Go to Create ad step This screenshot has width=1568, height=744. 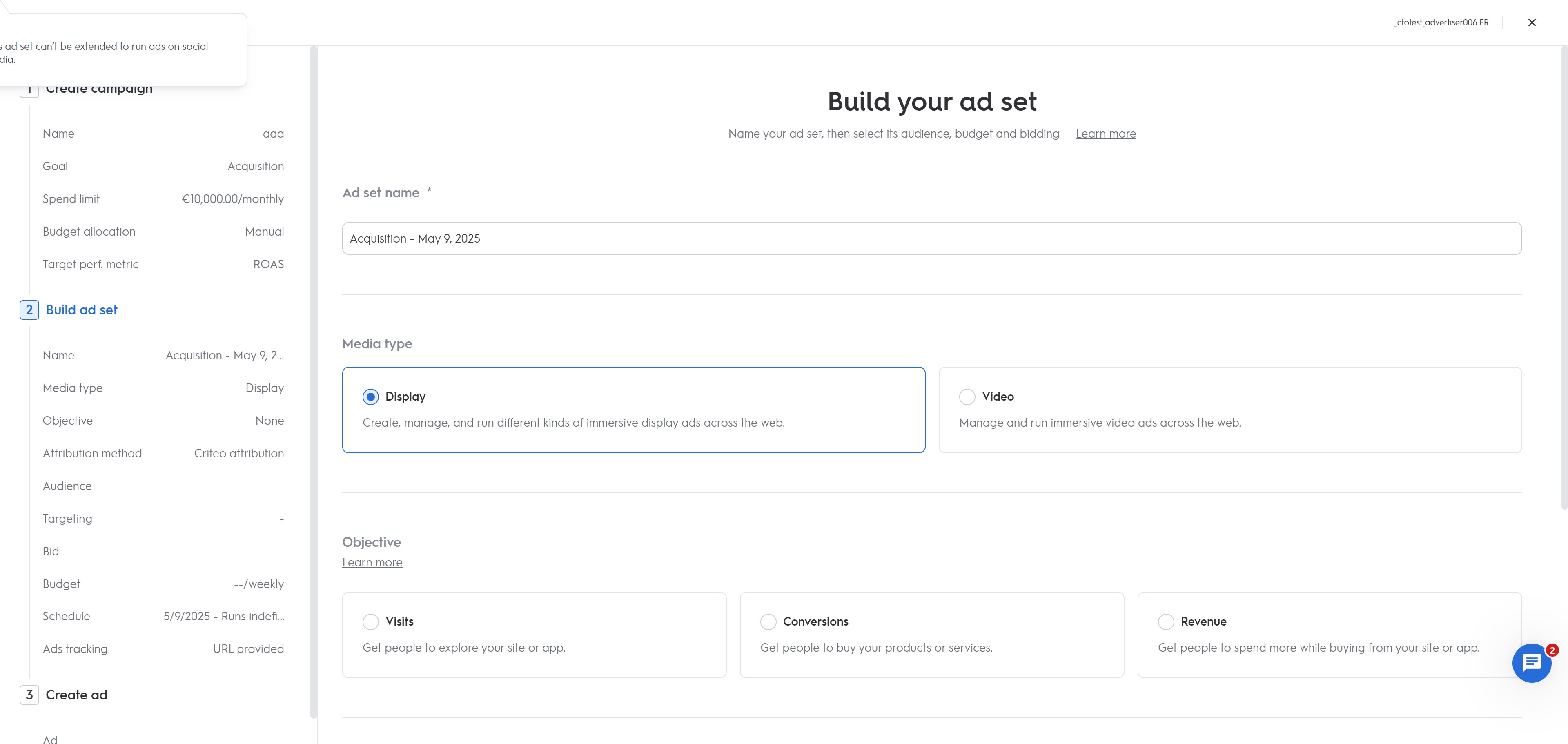pyautogui.click(x=77, y=695)
